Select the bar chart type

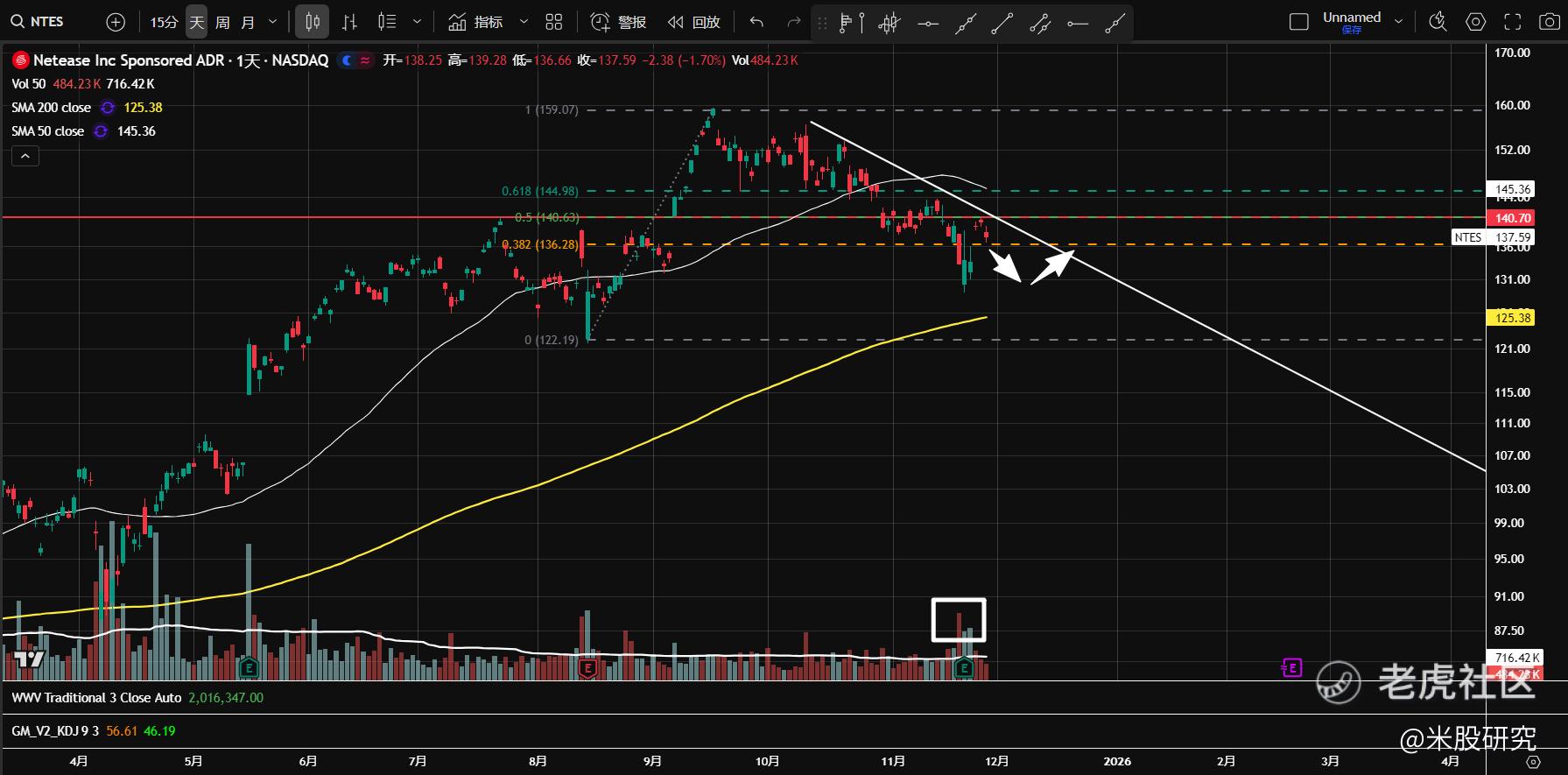349,22
